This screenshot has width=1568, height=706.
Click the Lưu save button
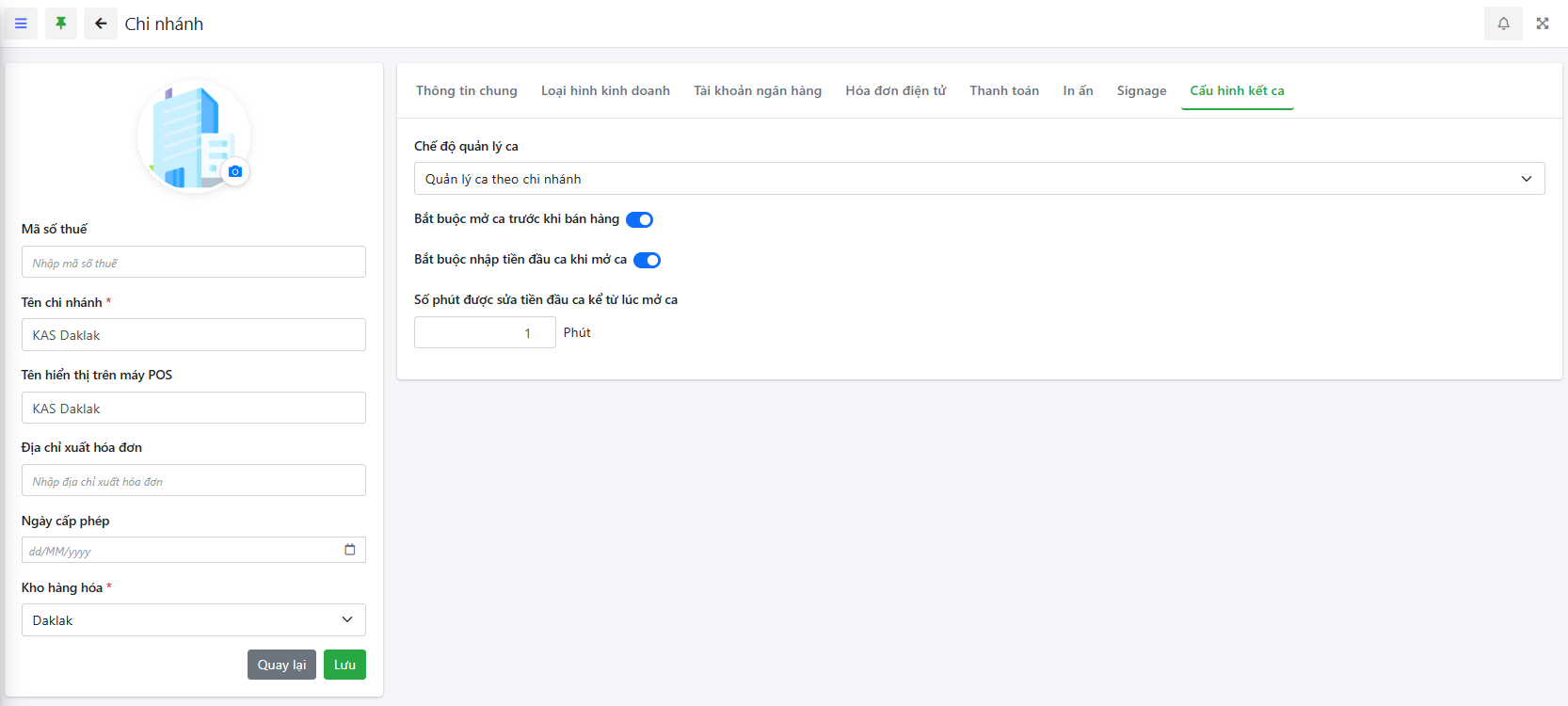(344, 665)
